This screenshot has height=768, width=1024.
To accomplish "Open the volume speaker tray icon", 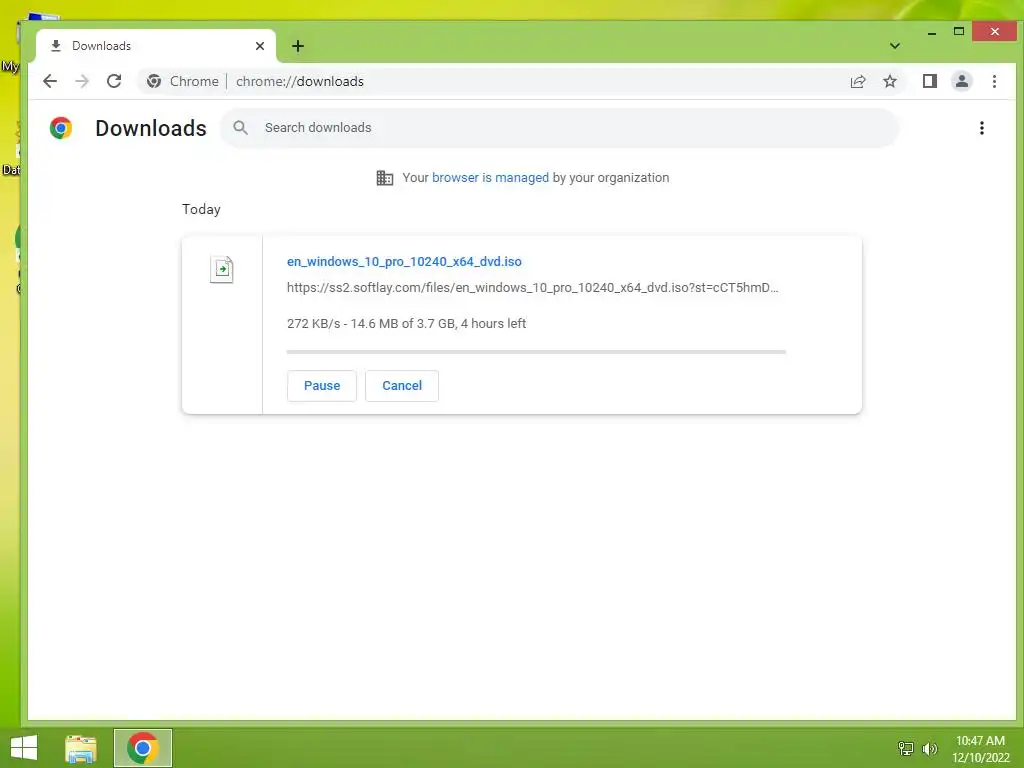I will 929,748.
